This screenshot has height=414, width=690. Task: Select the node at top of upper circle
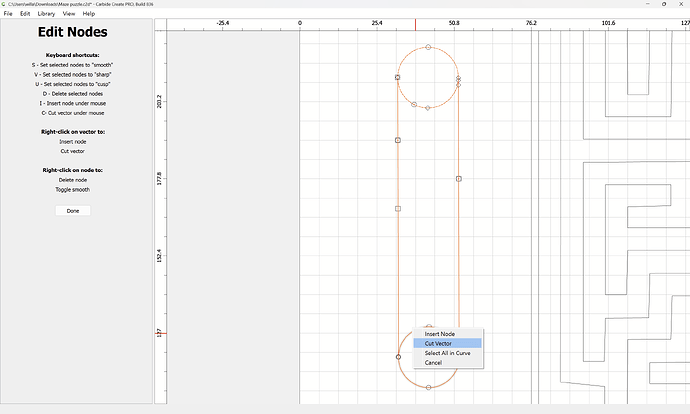click(x=428, y=47)
